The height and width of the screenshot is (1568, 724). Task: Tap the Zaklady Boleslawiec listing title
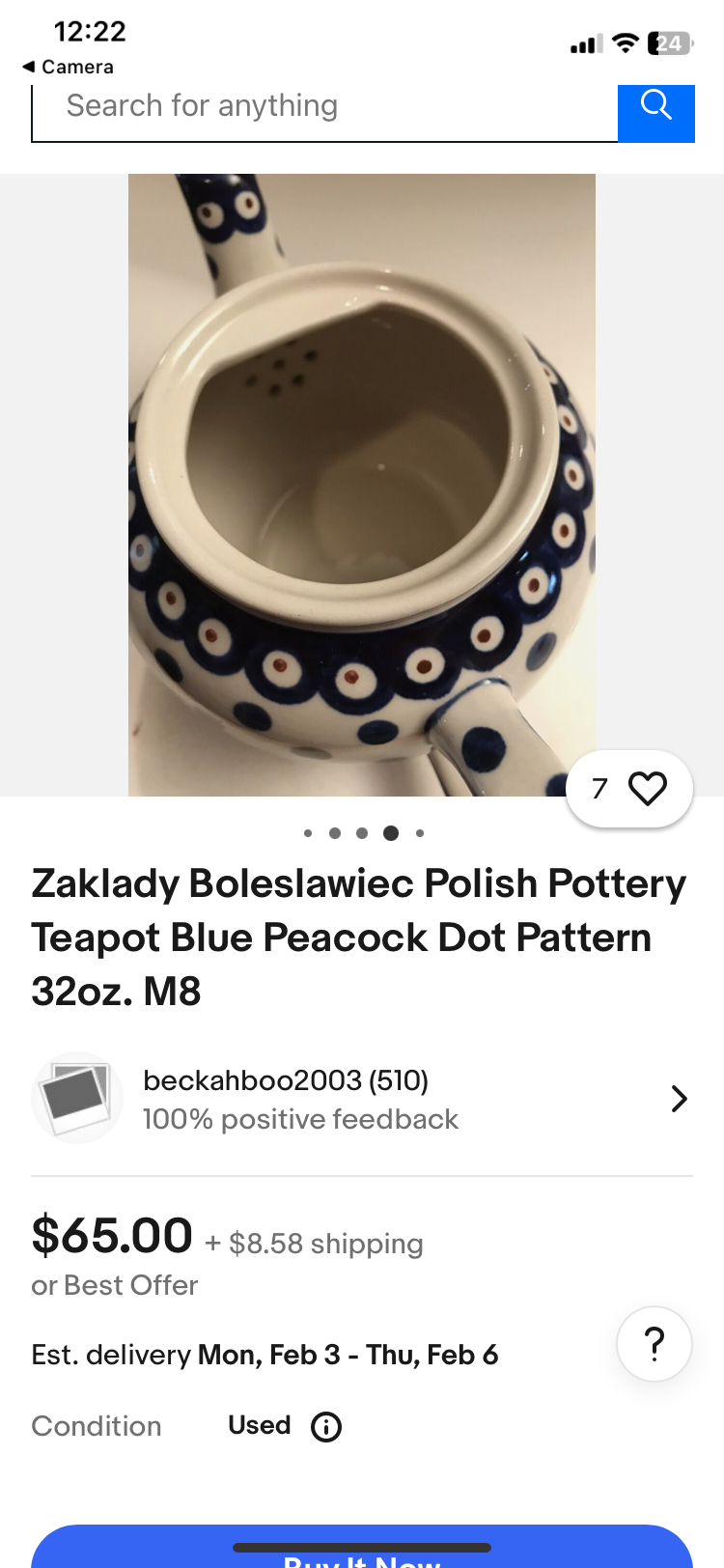point(359,937)
